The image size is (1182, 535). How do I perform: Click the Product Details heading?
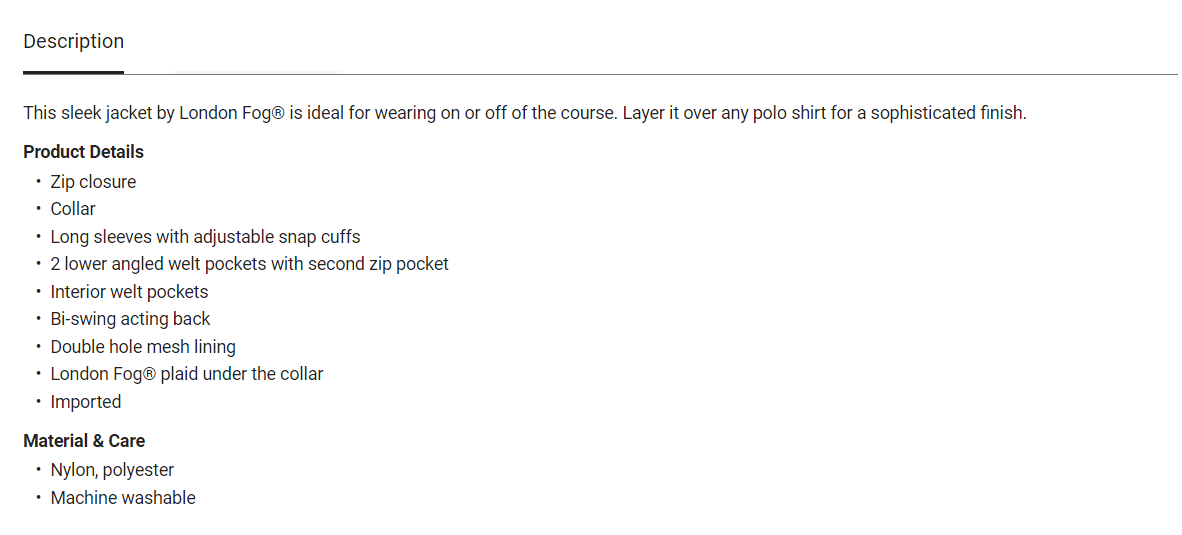[84, 152]
